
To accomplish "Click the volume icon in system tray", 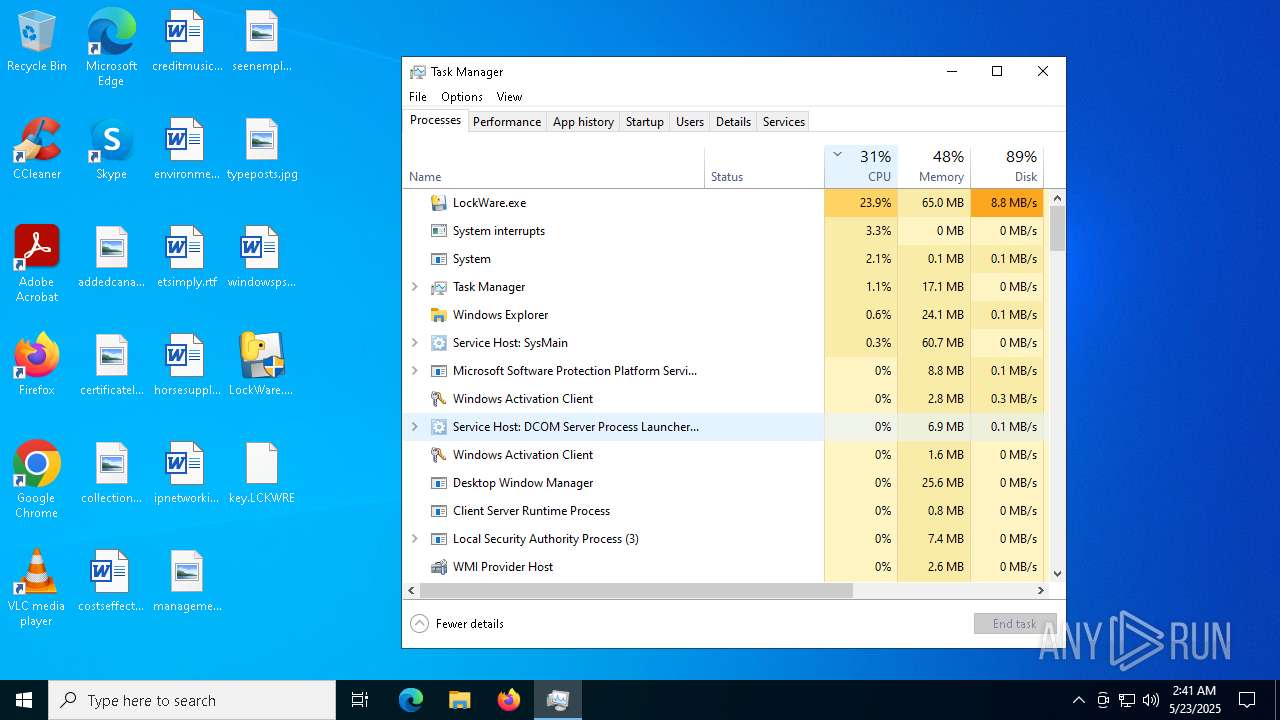I will pyautogui.click(x=1151, y=700).
